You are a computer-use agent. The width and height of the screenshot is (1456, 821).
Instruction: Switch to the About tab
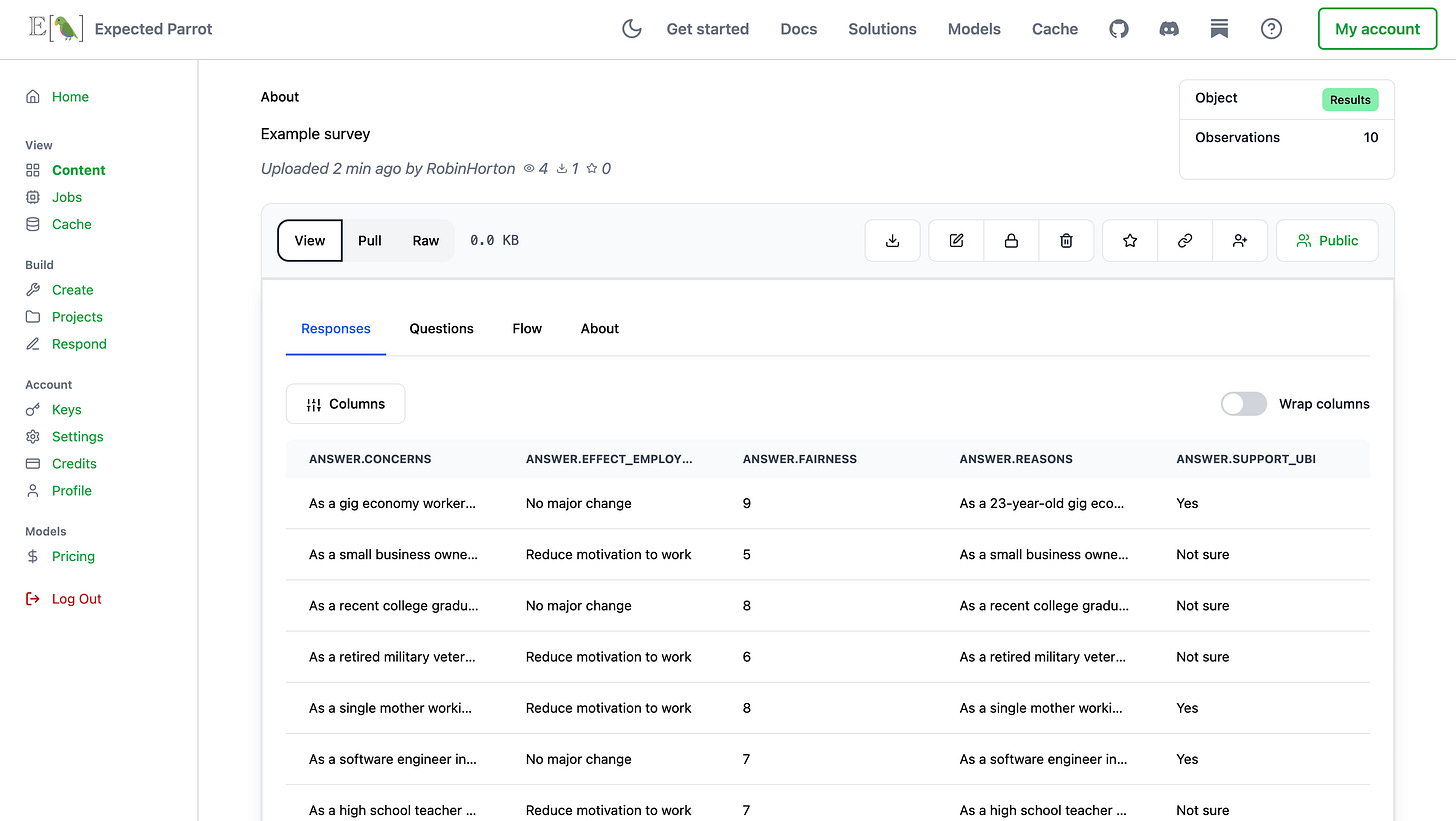[600, 328]
